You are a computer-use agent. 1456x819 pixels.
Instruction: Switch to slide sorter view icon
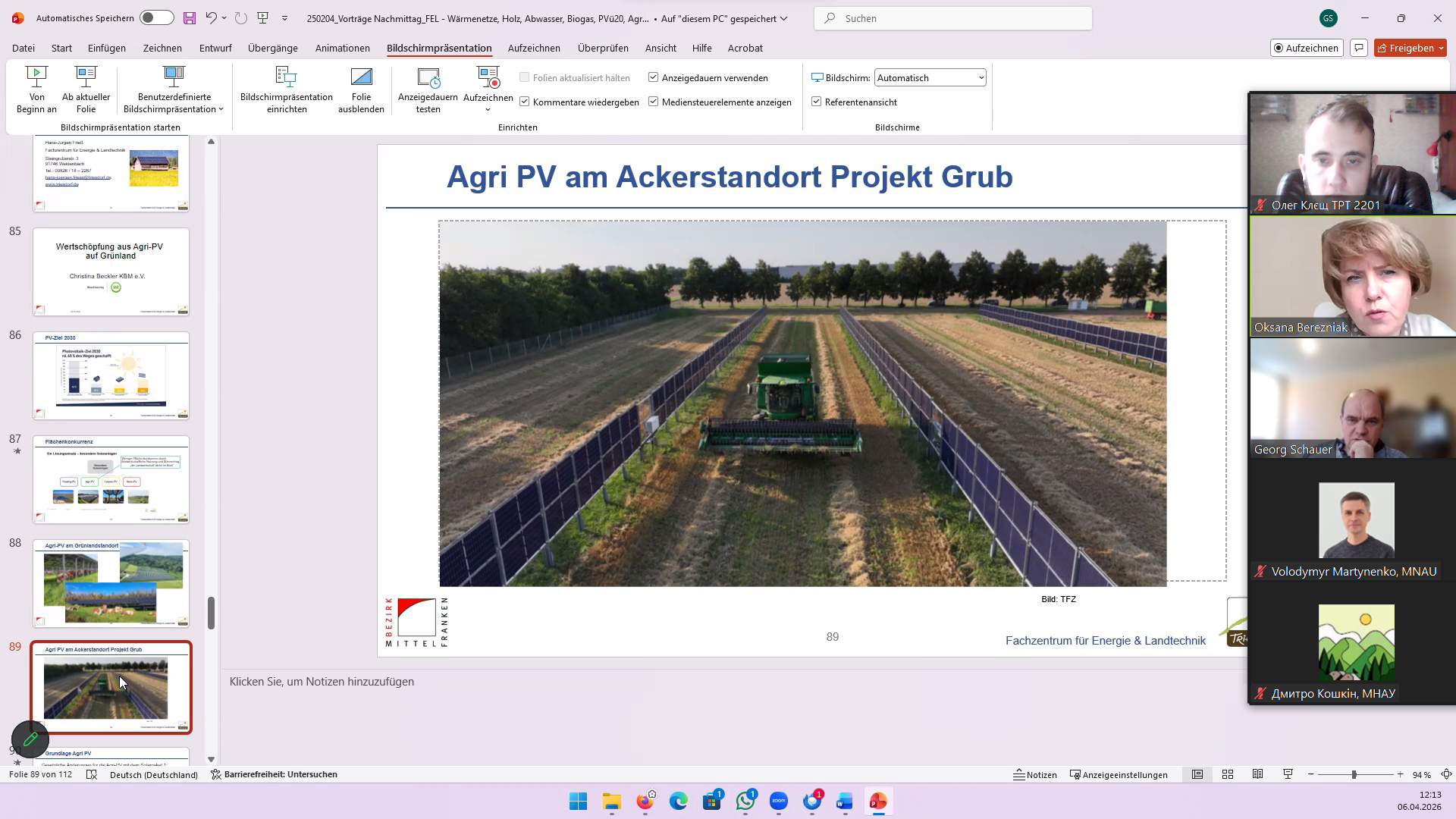1227,774
